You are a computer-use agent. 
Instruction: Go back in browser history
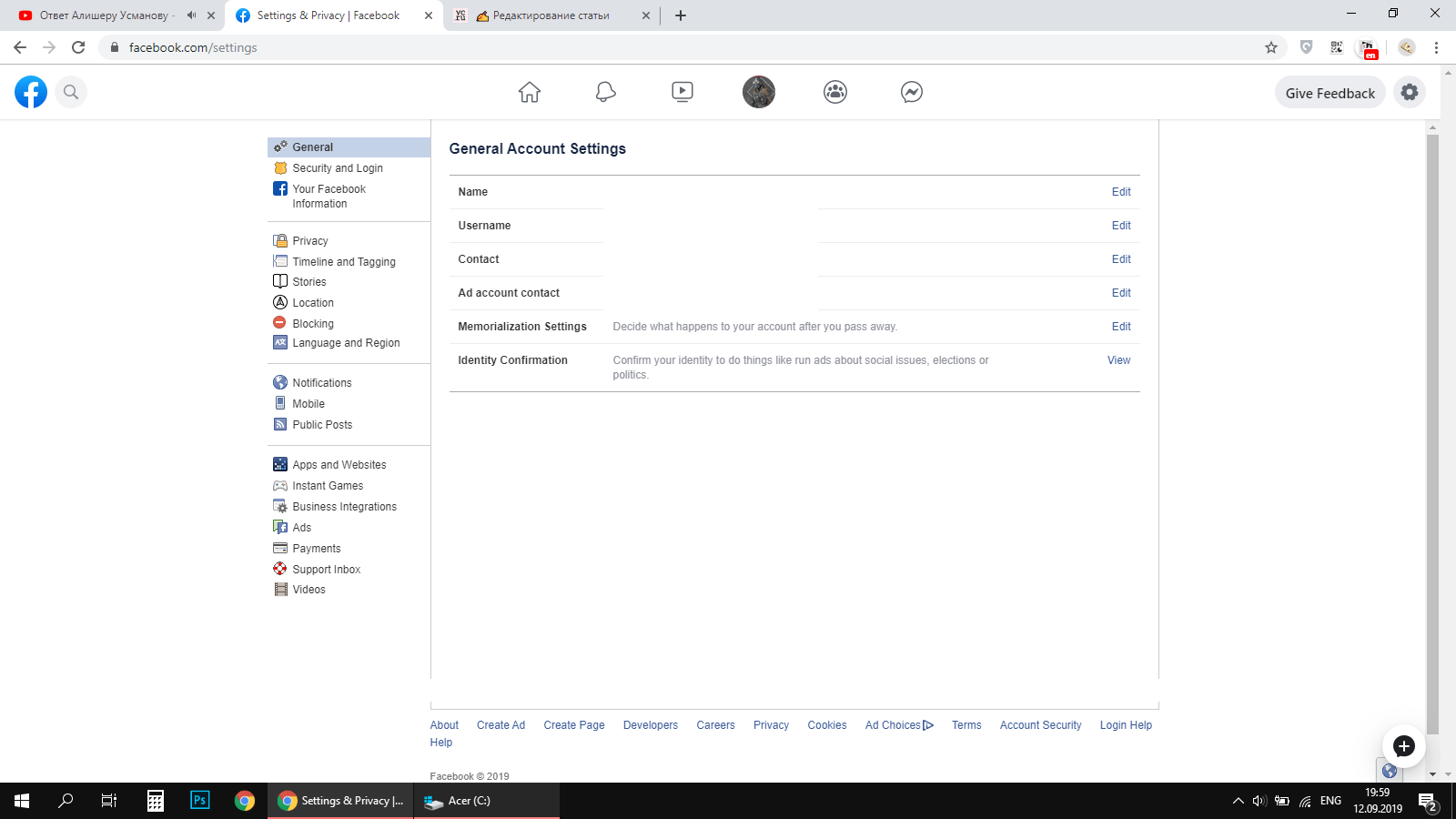pos(20,47)
